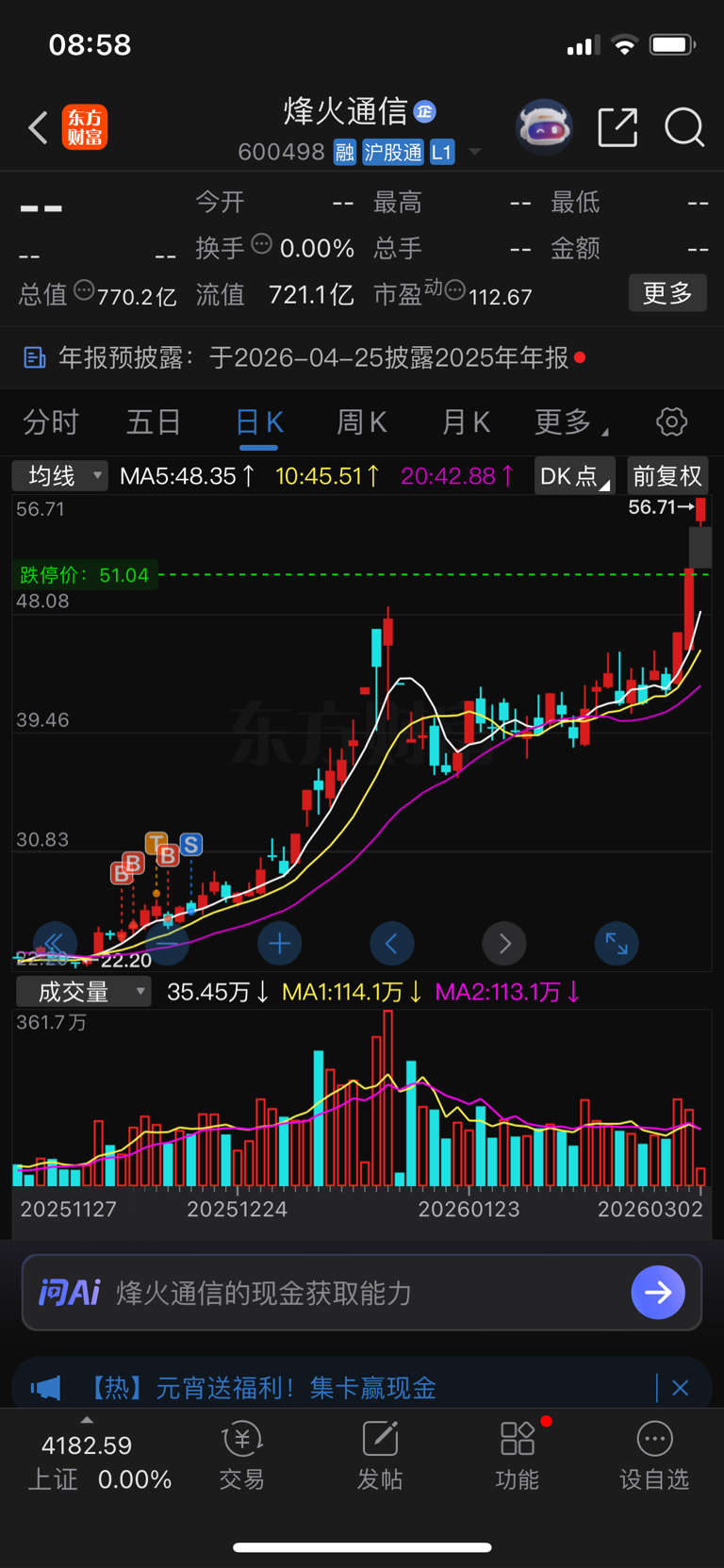This screenshot has height=1568, width=724.
Task: Open the search magnifier icon
Action: click(x=684, y=127)
